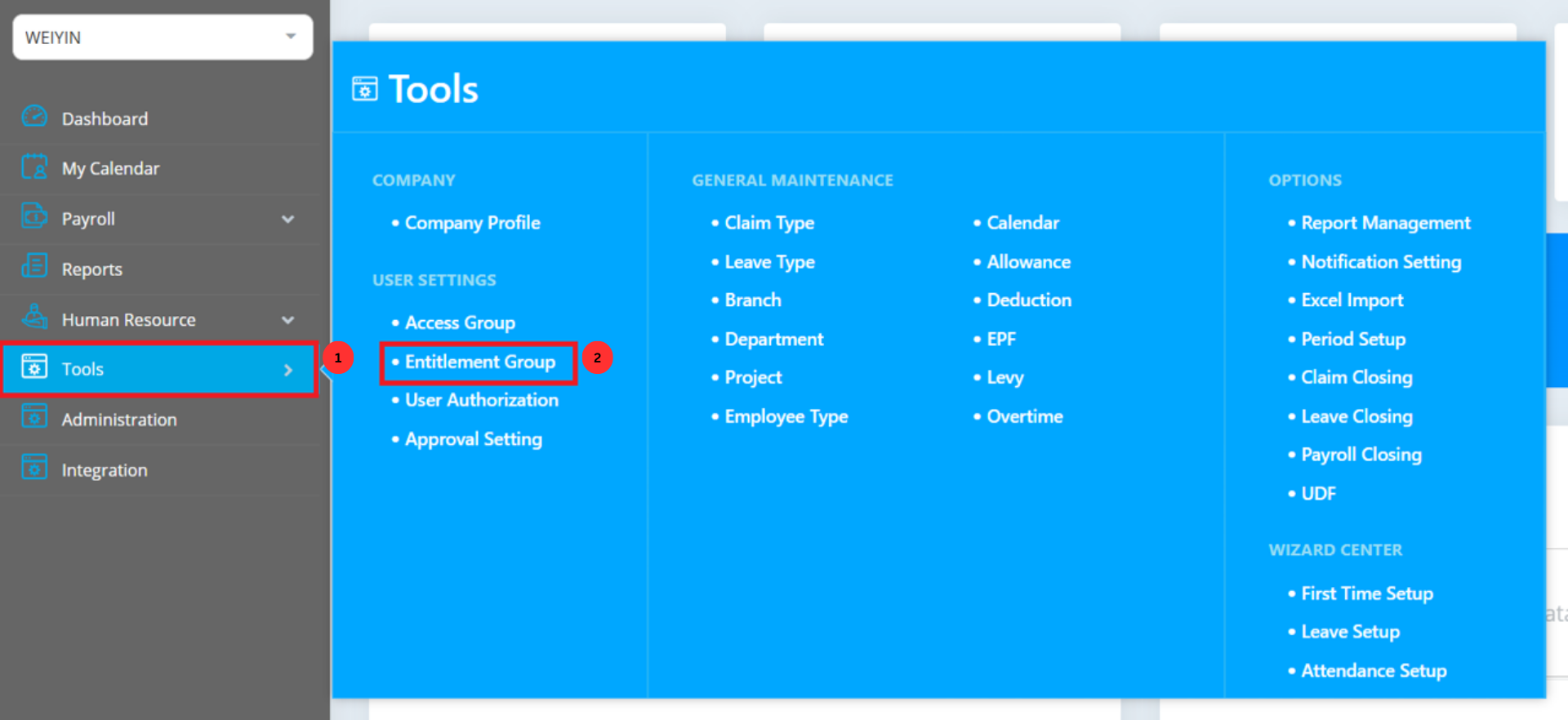Open Levy maintenance link
The width and height of the screenshot is (1568, 720).
pos(1005,377)
